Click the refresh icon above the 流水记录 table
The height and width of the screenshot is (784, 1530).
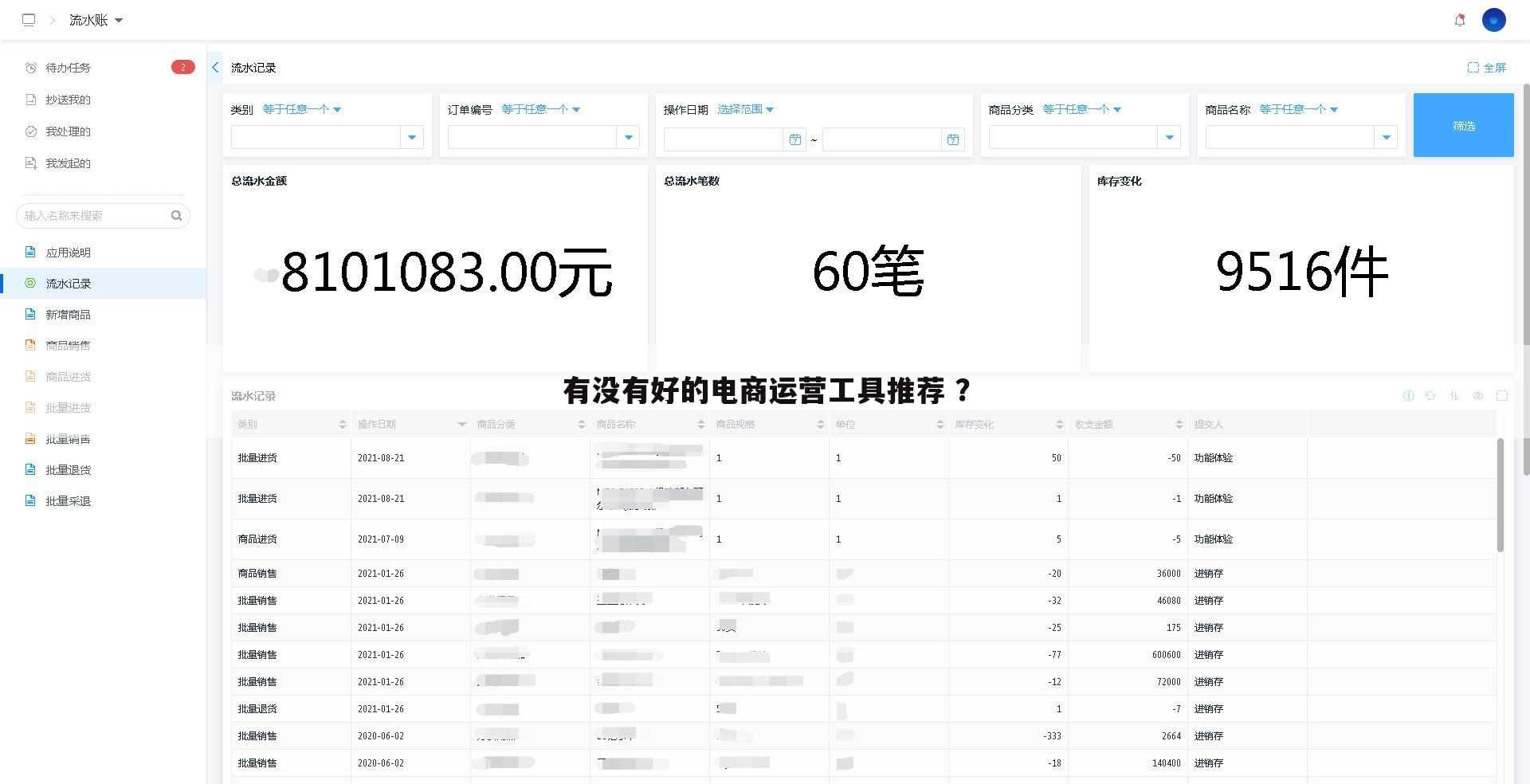pyautogui.click(x=1430, y=396)
